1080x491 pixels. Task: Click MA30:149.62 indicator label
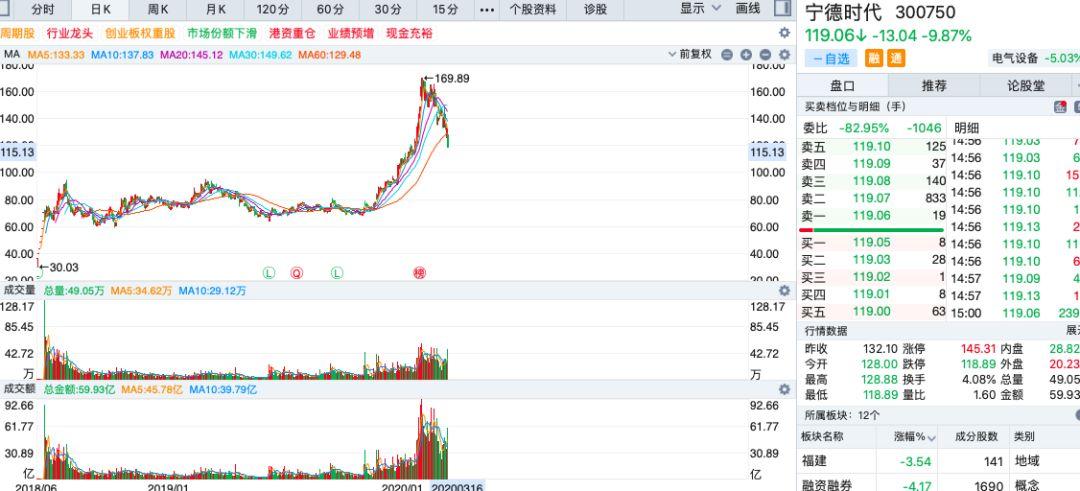click(x=261, y=54)
